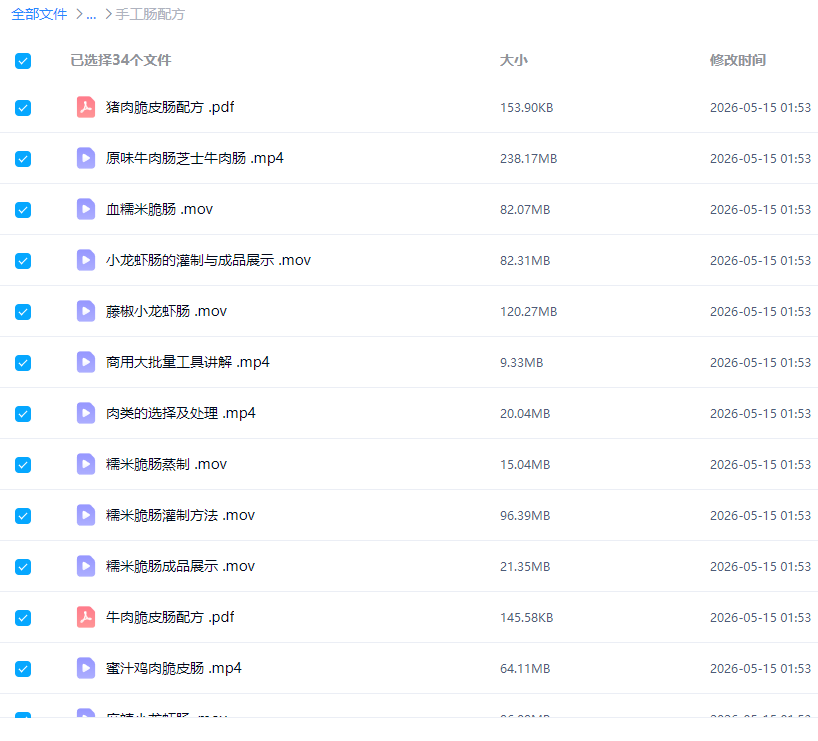The image size is (818, 741).
Task: Sort files by 修改时间 column header
Action: 738,61
